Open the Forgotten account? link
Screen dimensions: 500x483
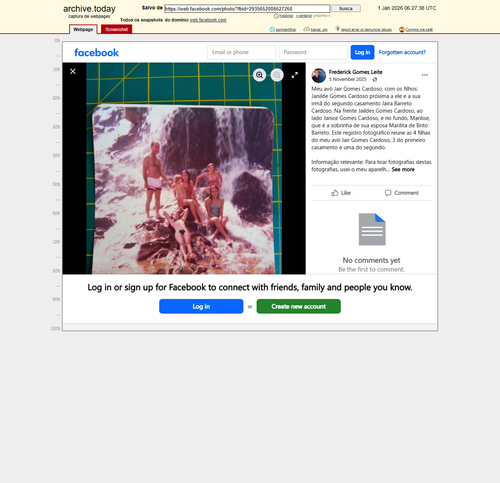[x=402, y=52]
